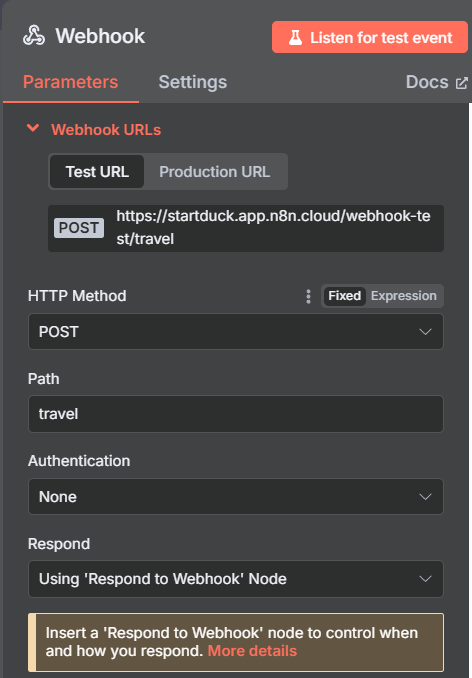
Task: Open the Docs link
Action: tap(427, 82)
